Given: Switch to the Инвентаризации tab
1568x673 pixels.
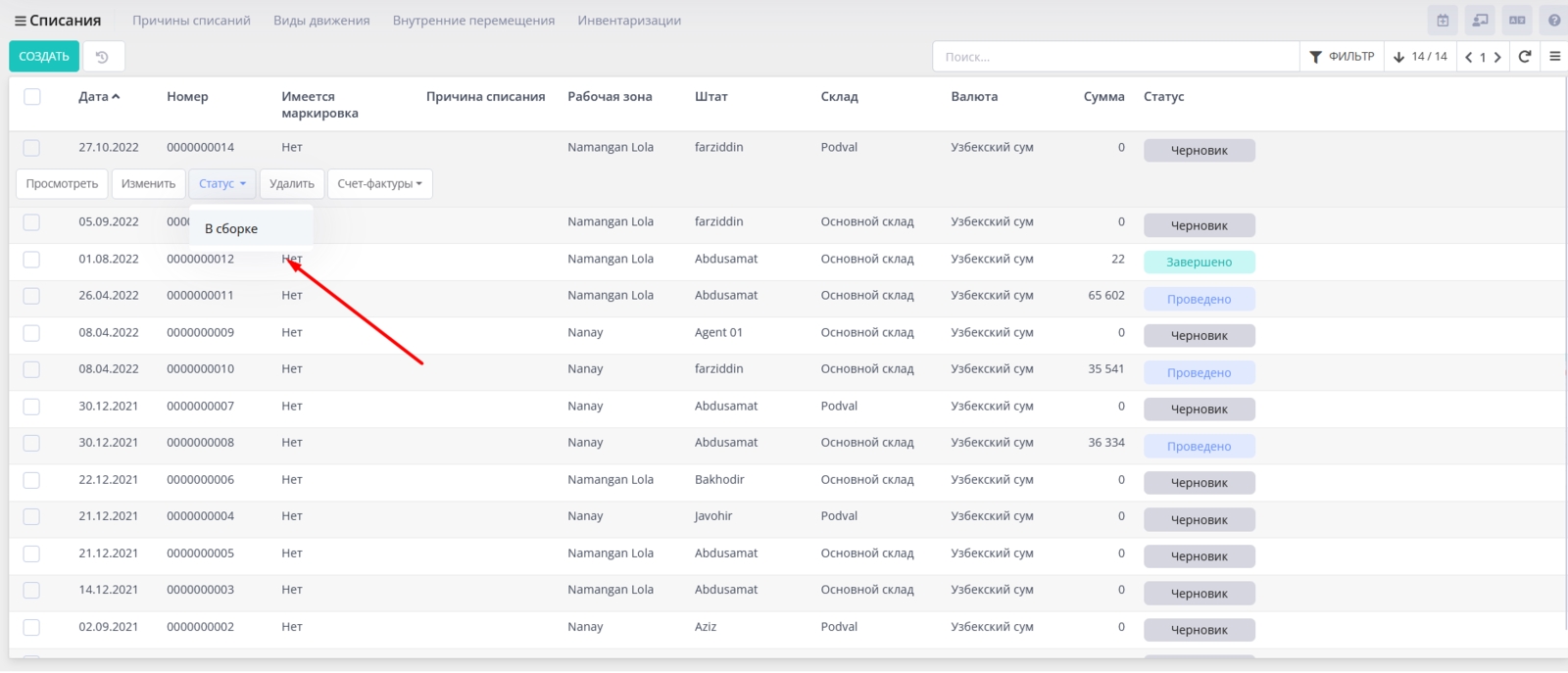Looking at the screenshot, I should click(x=629, y=21).
